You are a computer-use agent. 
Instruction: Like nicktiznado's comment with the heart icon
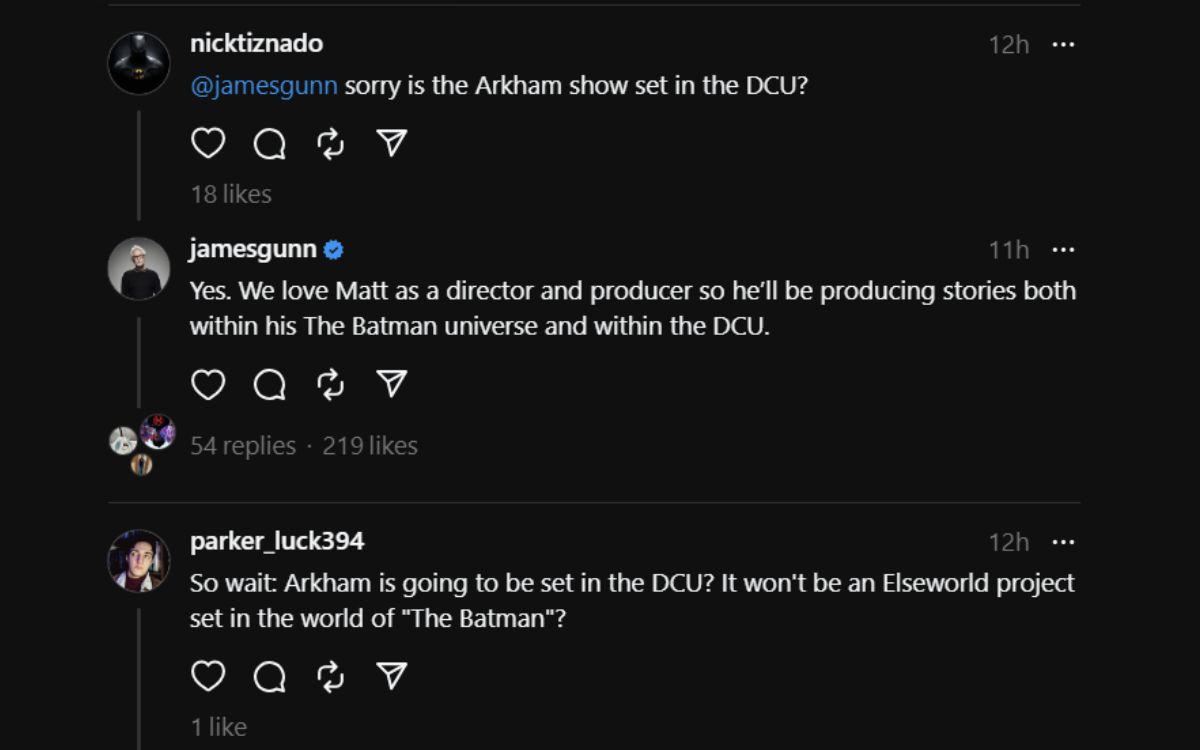208,143
